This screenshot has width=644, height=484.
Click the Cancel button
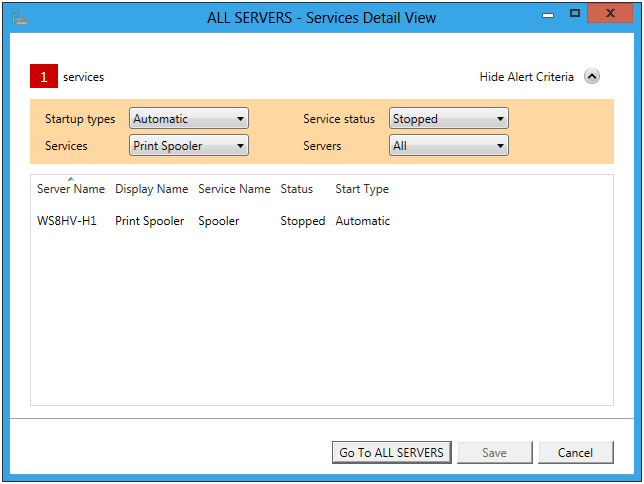[575, 452]
